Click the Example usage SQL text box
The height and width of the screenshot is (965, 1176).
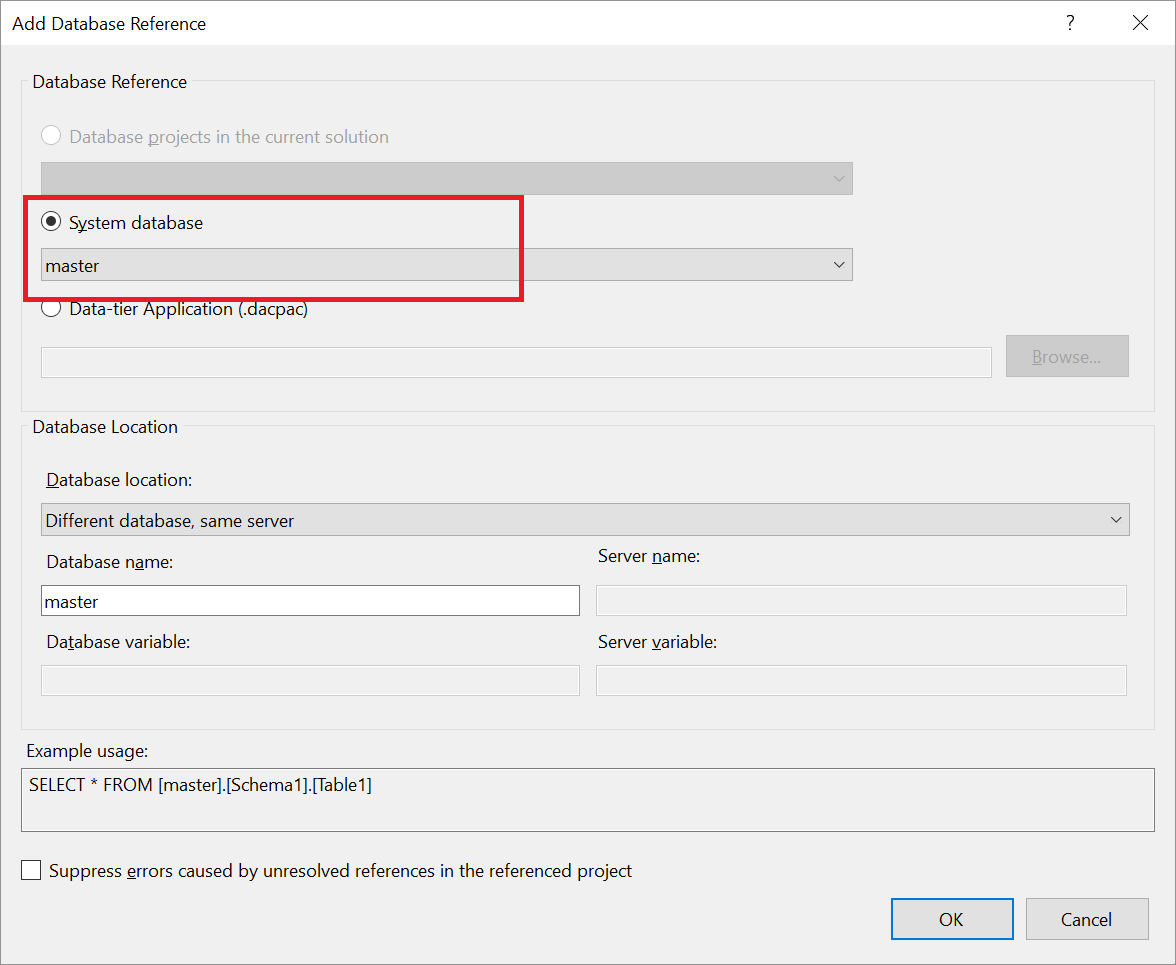(587, 799)
